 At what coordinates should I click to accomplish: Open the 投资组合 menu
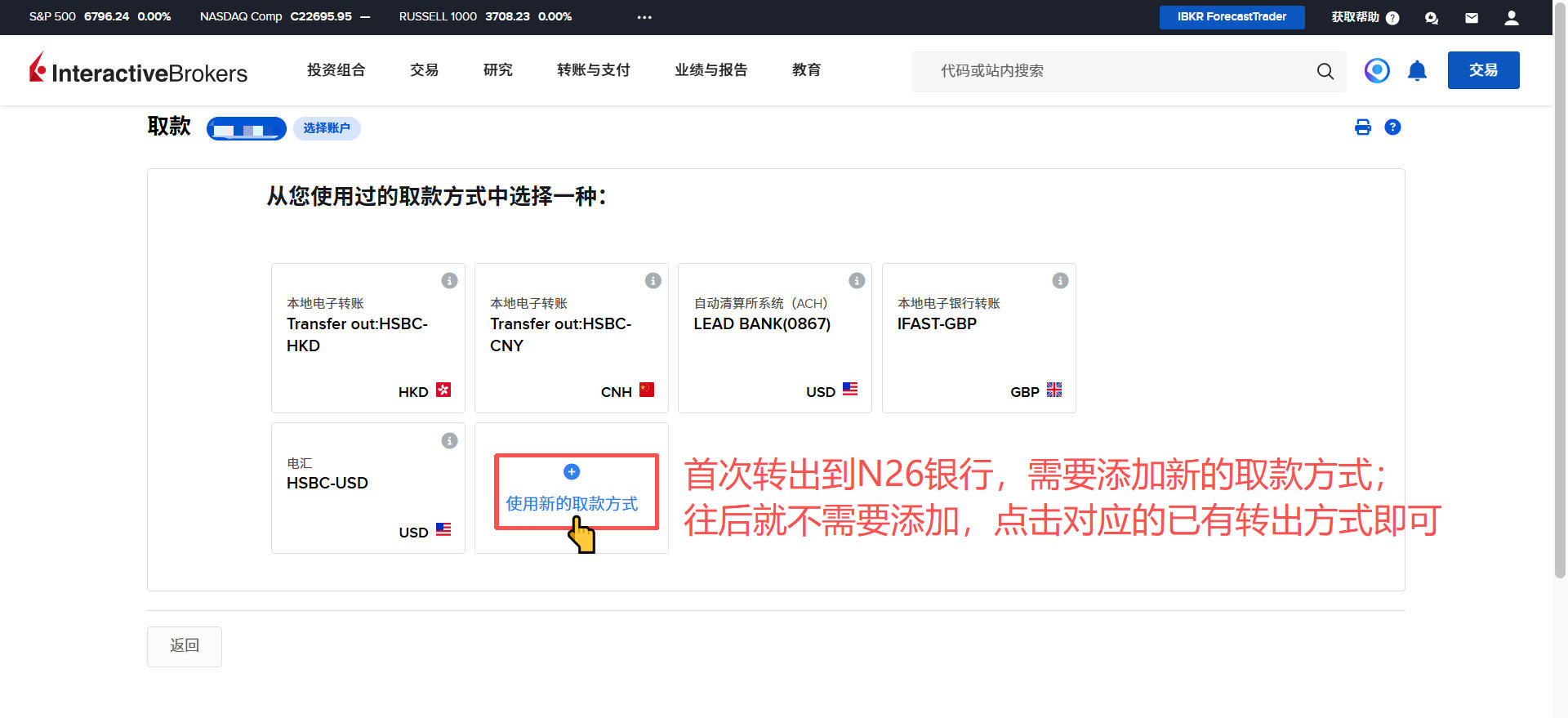pos(336,70)
